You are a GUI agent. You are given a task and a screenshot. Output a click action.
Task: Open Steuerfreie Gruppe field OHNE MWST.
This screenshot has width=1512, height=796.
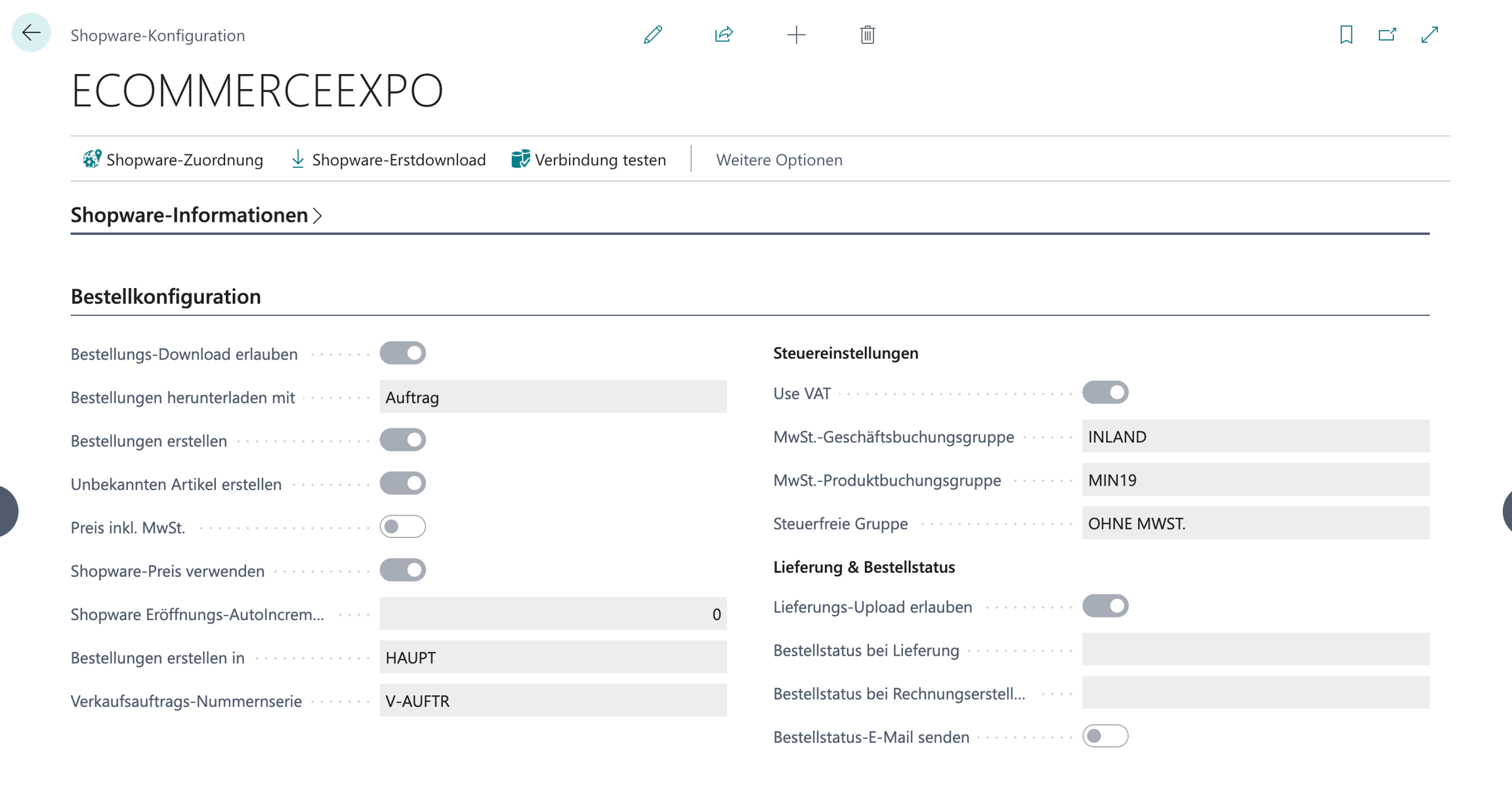tap(1256, 523)
